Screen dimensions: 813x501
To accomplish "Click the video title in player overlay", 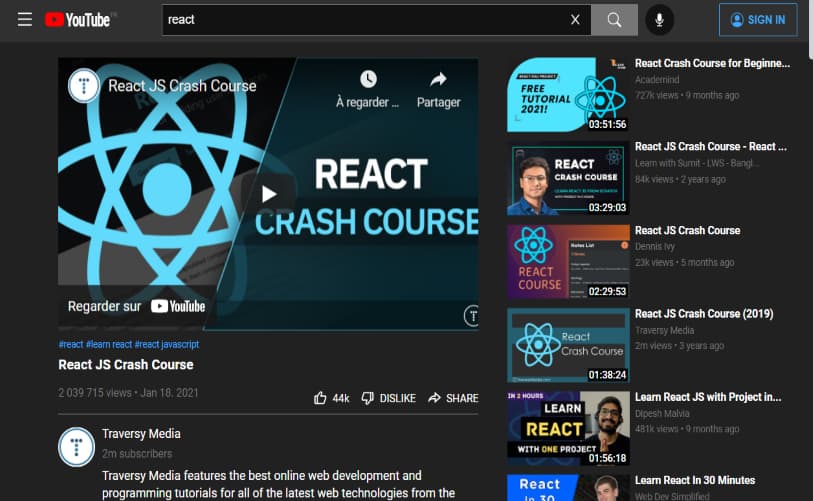I will (182, 86).
